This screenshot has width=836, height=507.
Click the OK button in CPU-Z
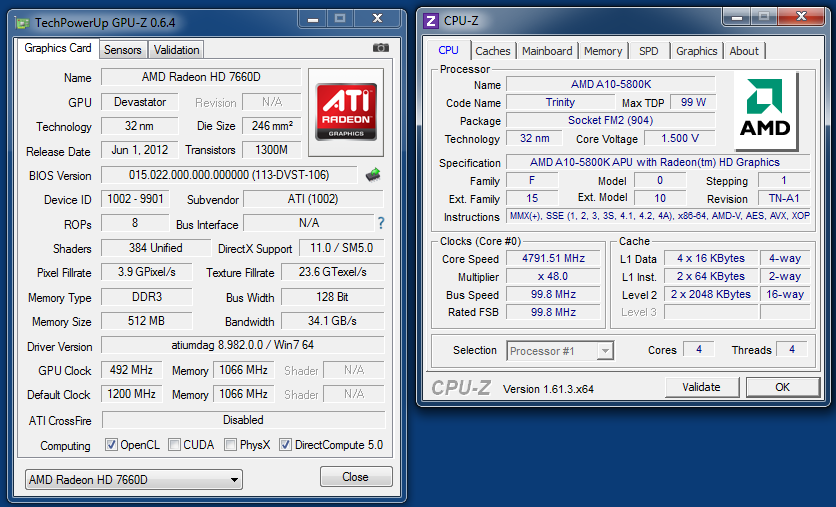(x=782, y=387)
